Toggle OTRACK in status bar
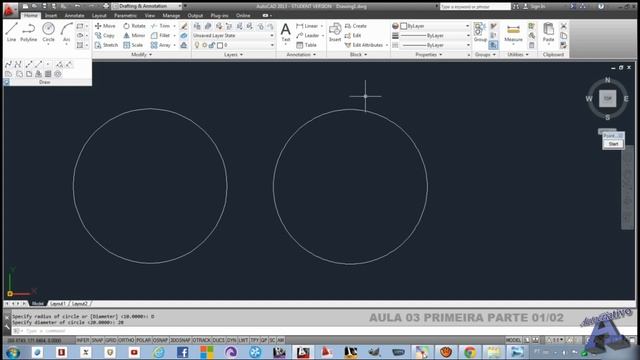The image size is (640, 360). [202, 340]
